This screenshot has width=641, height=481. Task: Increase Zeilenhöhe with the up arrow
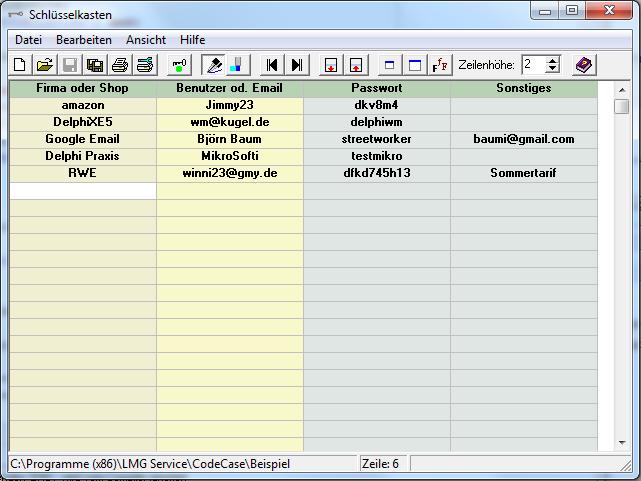pos(553,60)
